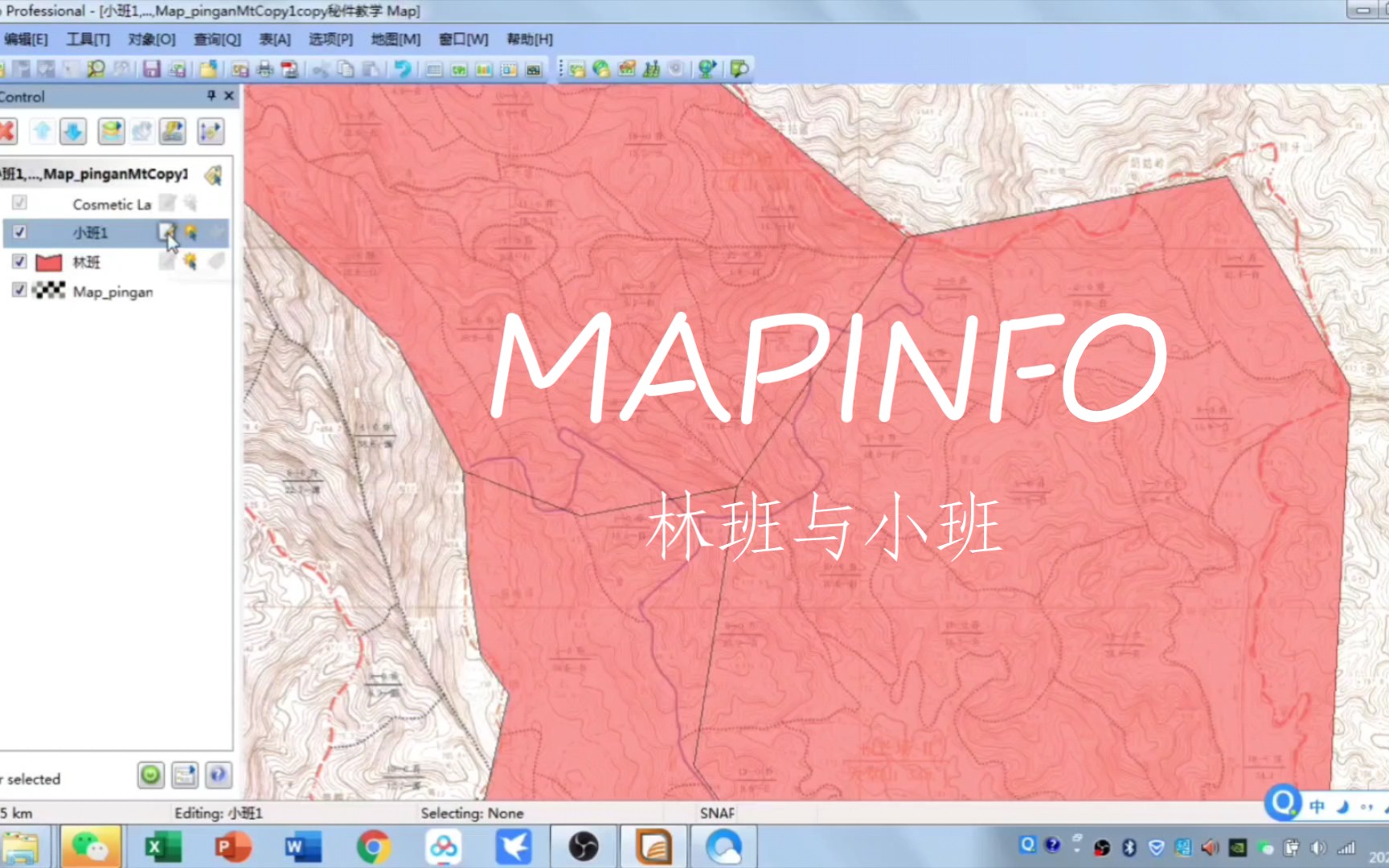Open the 窗口[W] menu
Viewport: 1389px width, 868px height.
coord(463,39)
